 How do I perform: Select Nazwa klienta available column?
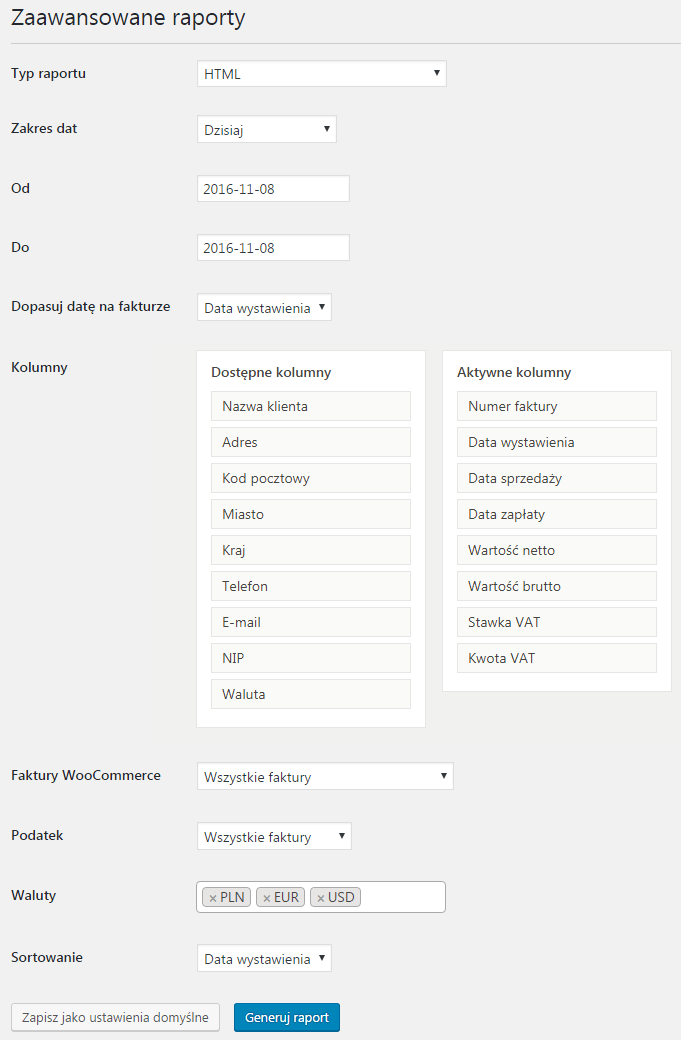(x=311, y=406)
